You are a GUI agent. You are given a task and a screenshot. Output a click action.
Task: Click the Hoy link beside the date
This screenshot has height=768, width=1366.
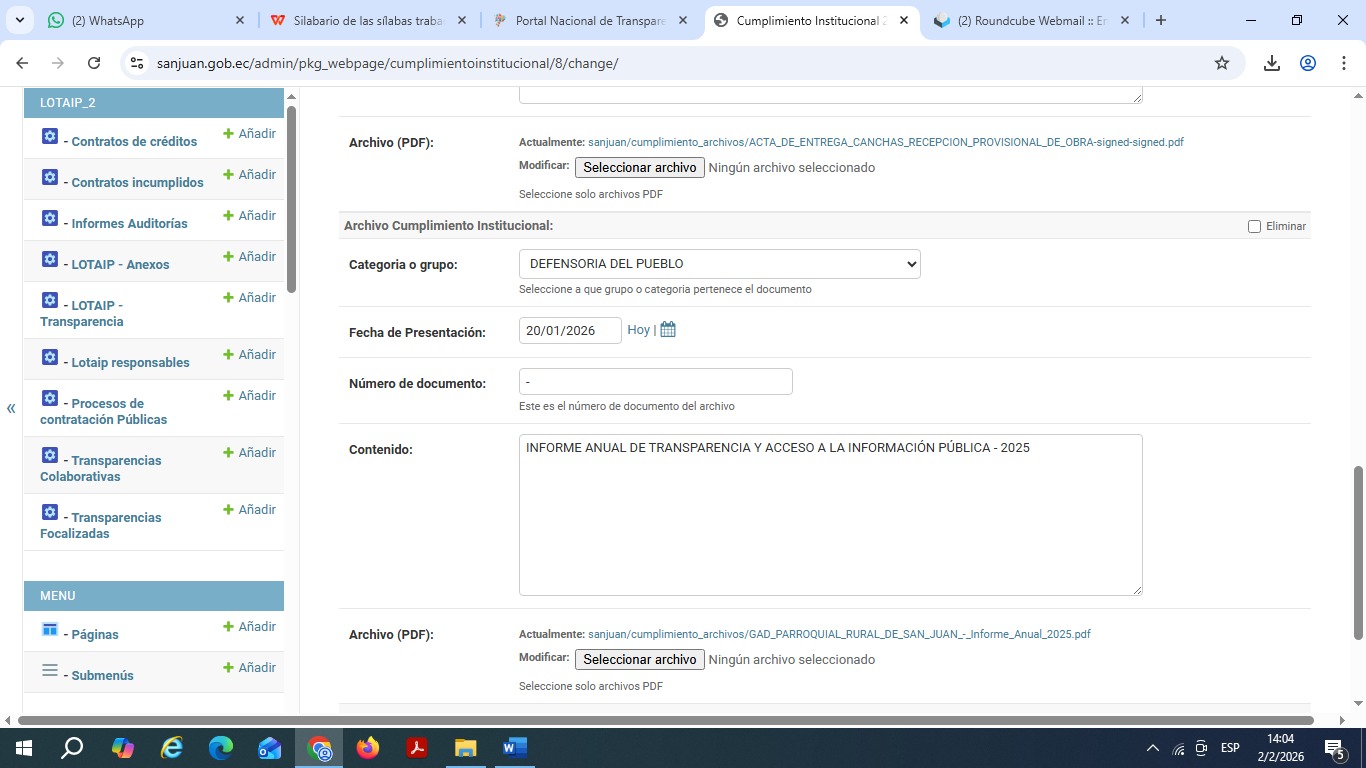(638, 330)
